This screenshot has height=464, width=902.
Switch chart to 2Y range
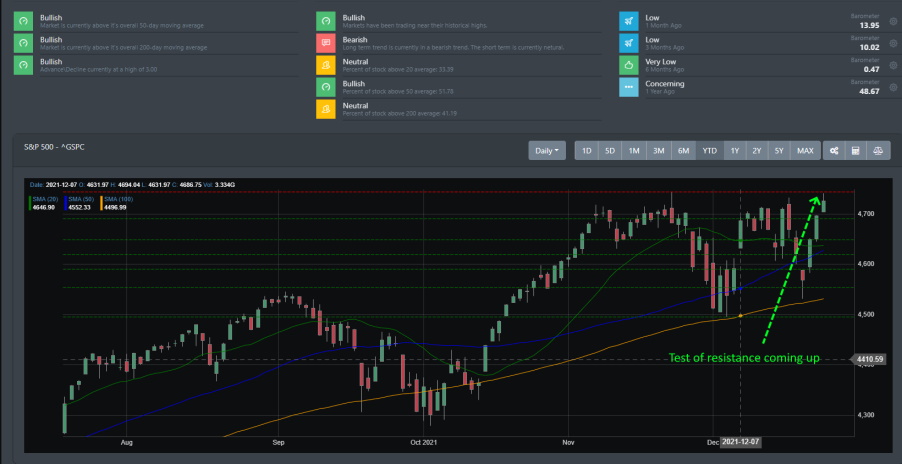(x=756, y=151)
